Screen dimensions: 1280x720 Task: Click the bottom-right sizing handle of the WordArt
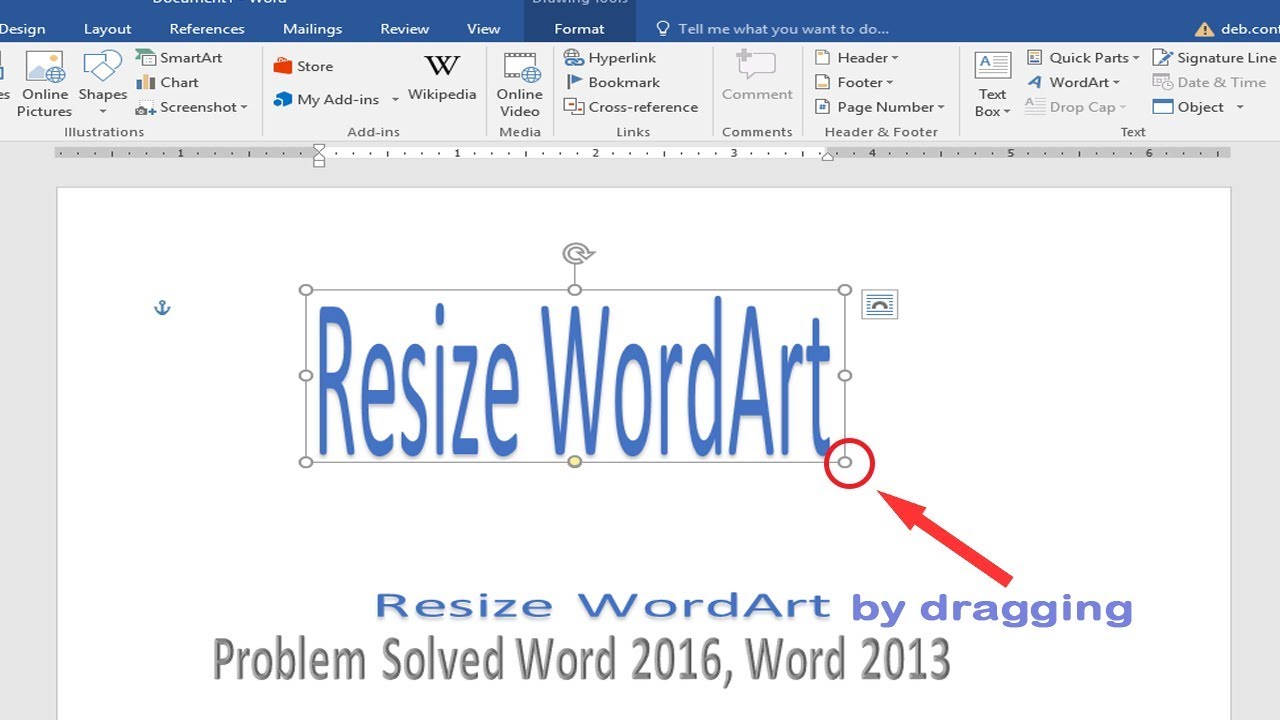click(x=845, y=462)
